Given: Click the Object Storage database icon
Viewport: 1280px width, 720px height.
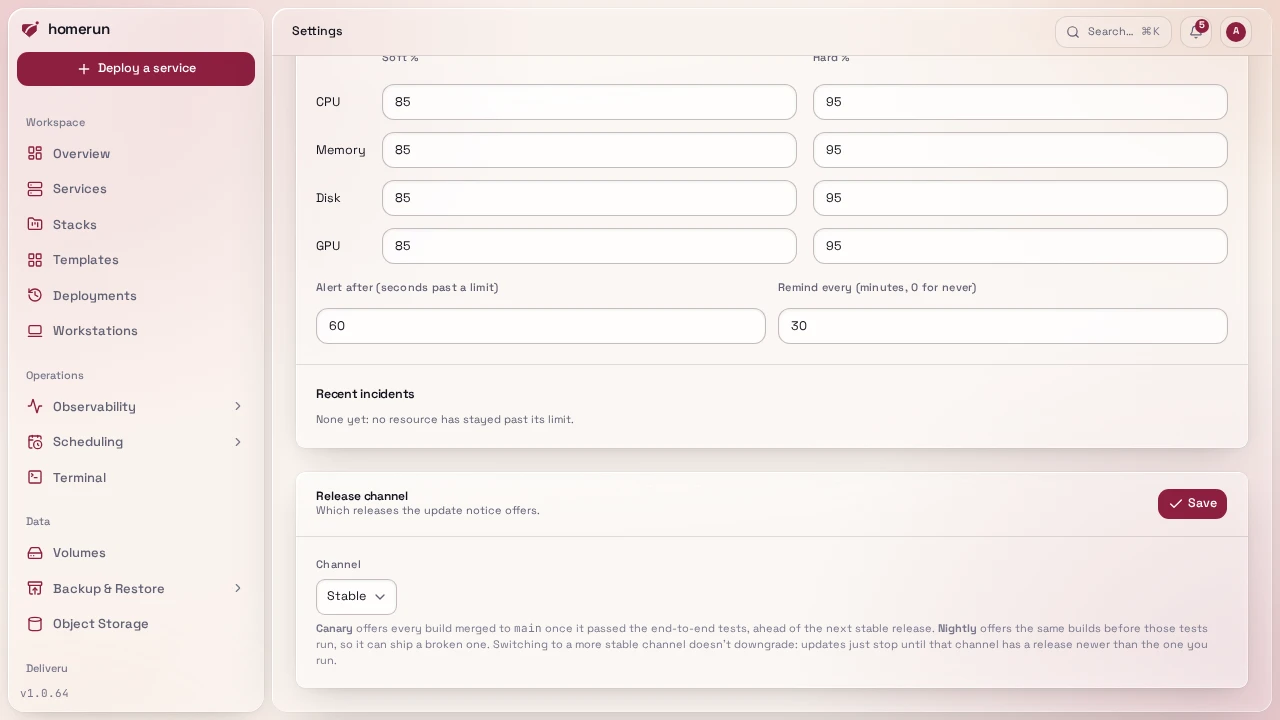Looking at the screenshot, I should click(x=35, y=624).
